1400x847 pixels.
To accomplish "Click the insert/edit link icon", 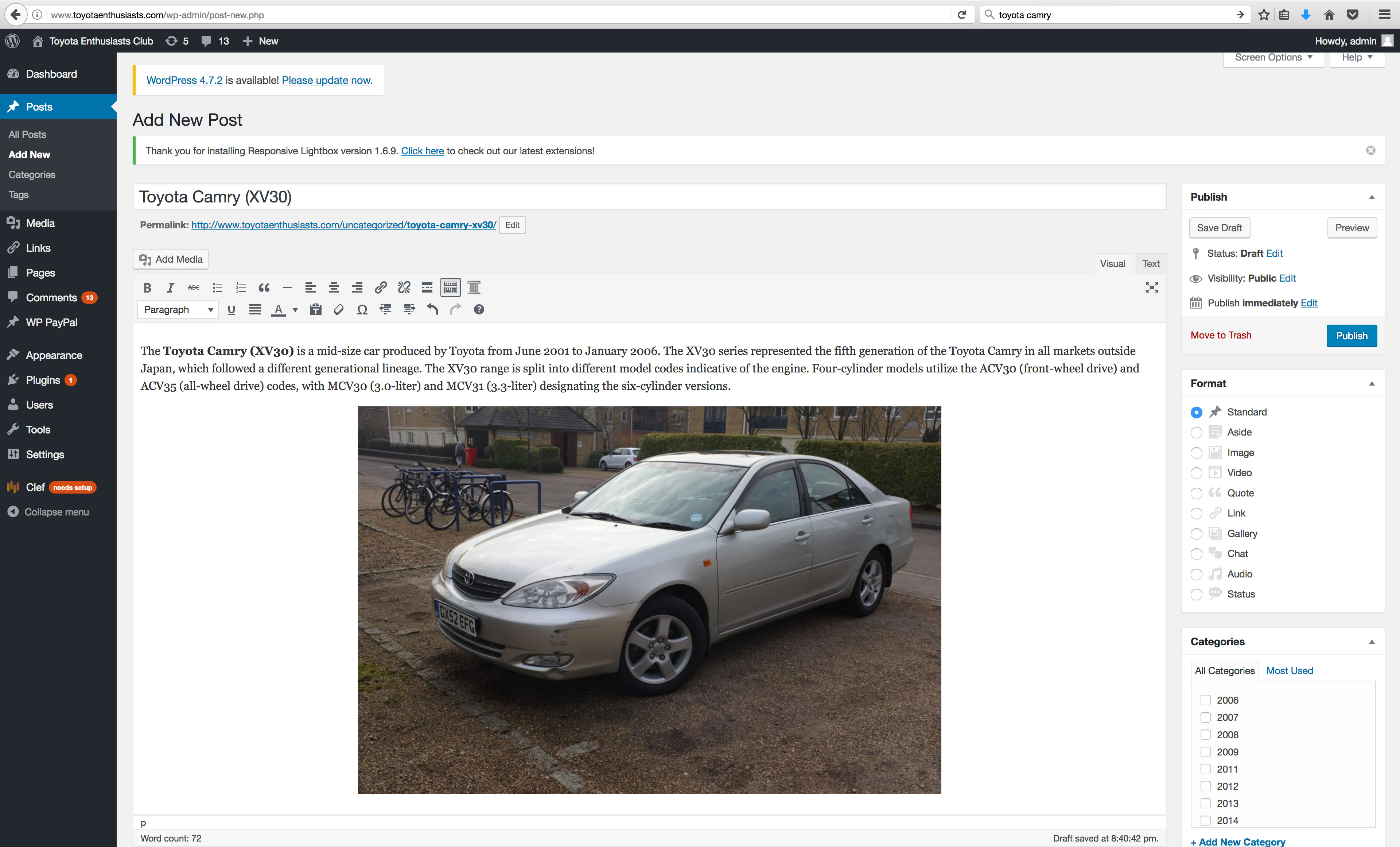I will coord(381,288).
